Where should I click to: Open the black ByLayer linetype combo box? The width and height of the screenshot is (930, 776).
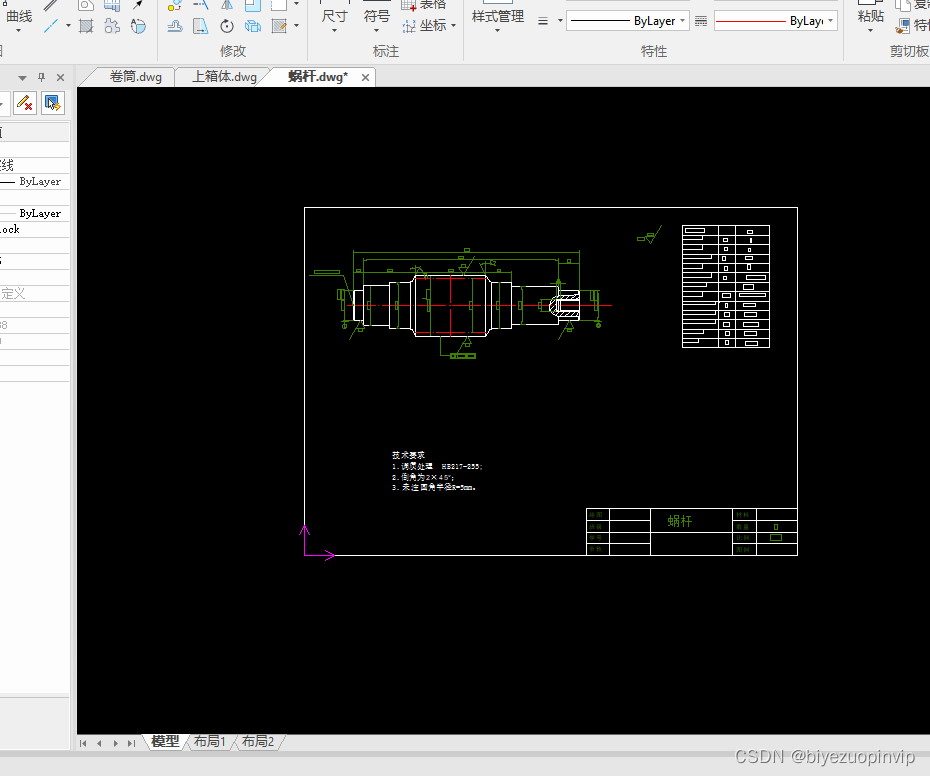[628, 21]
